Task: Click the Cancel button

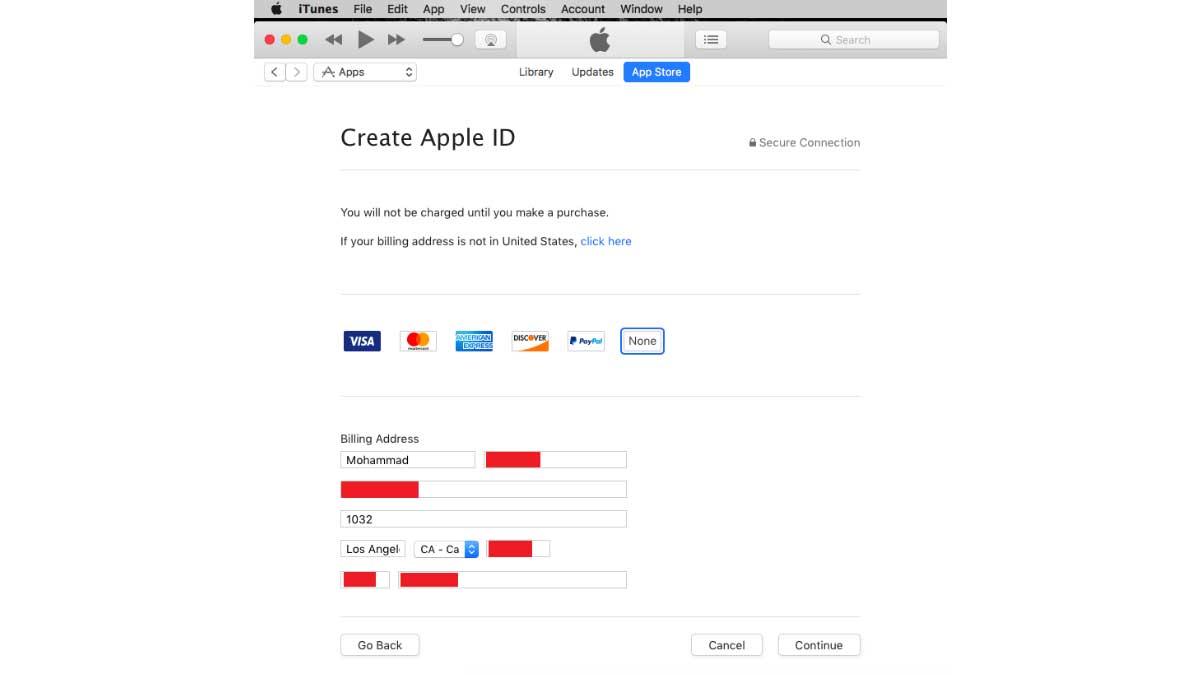Action: (x=727, y=645)
